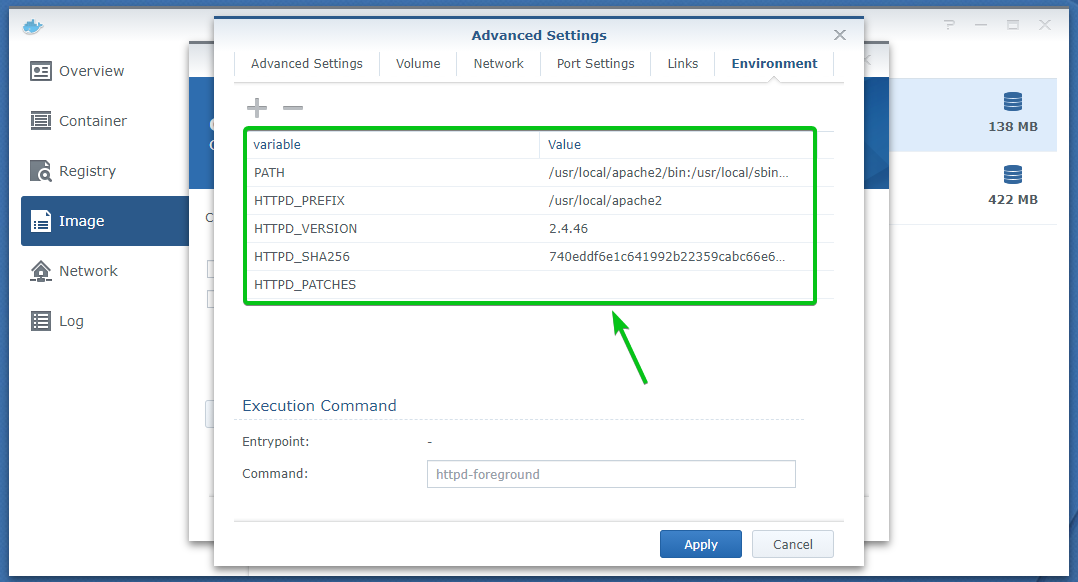Click the plus icon to add variable

[257, 108]
